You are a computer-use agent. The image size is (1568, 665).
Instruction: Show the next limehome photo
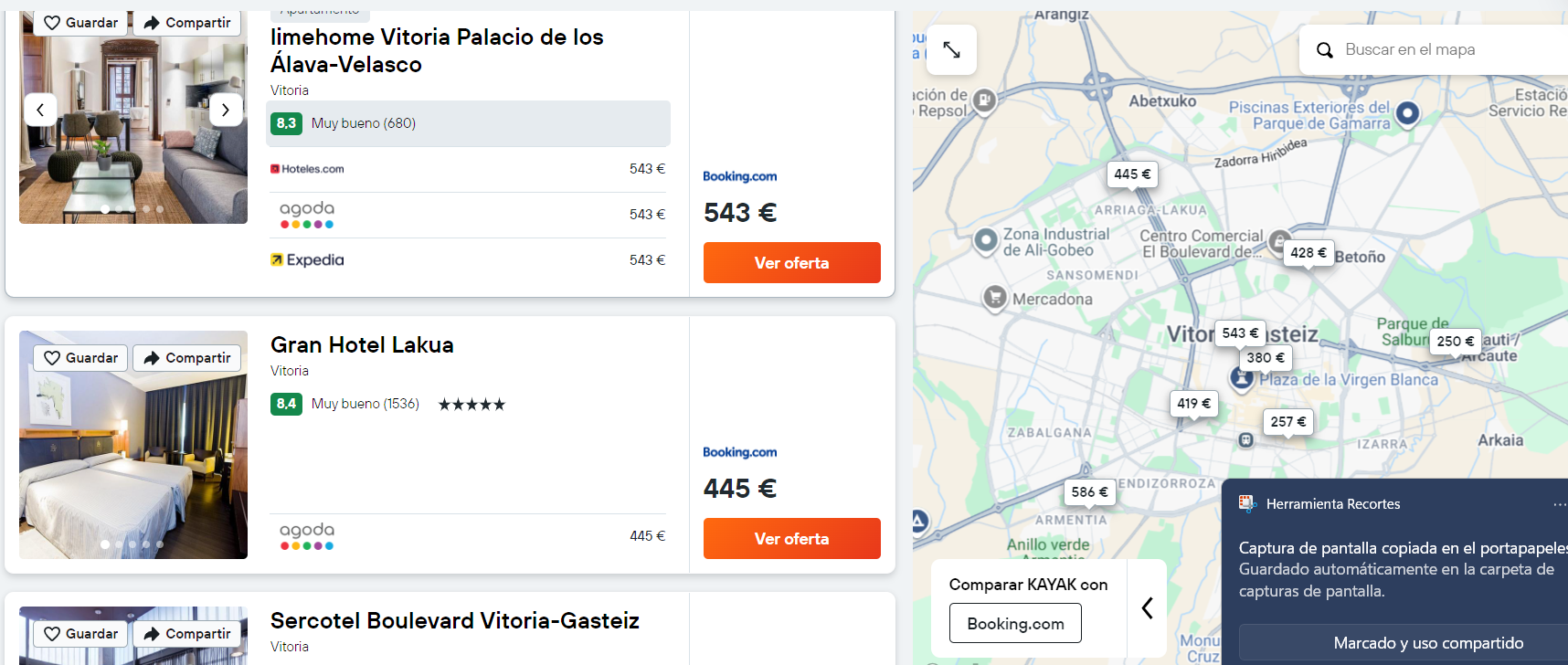click(x=226, y=110)
